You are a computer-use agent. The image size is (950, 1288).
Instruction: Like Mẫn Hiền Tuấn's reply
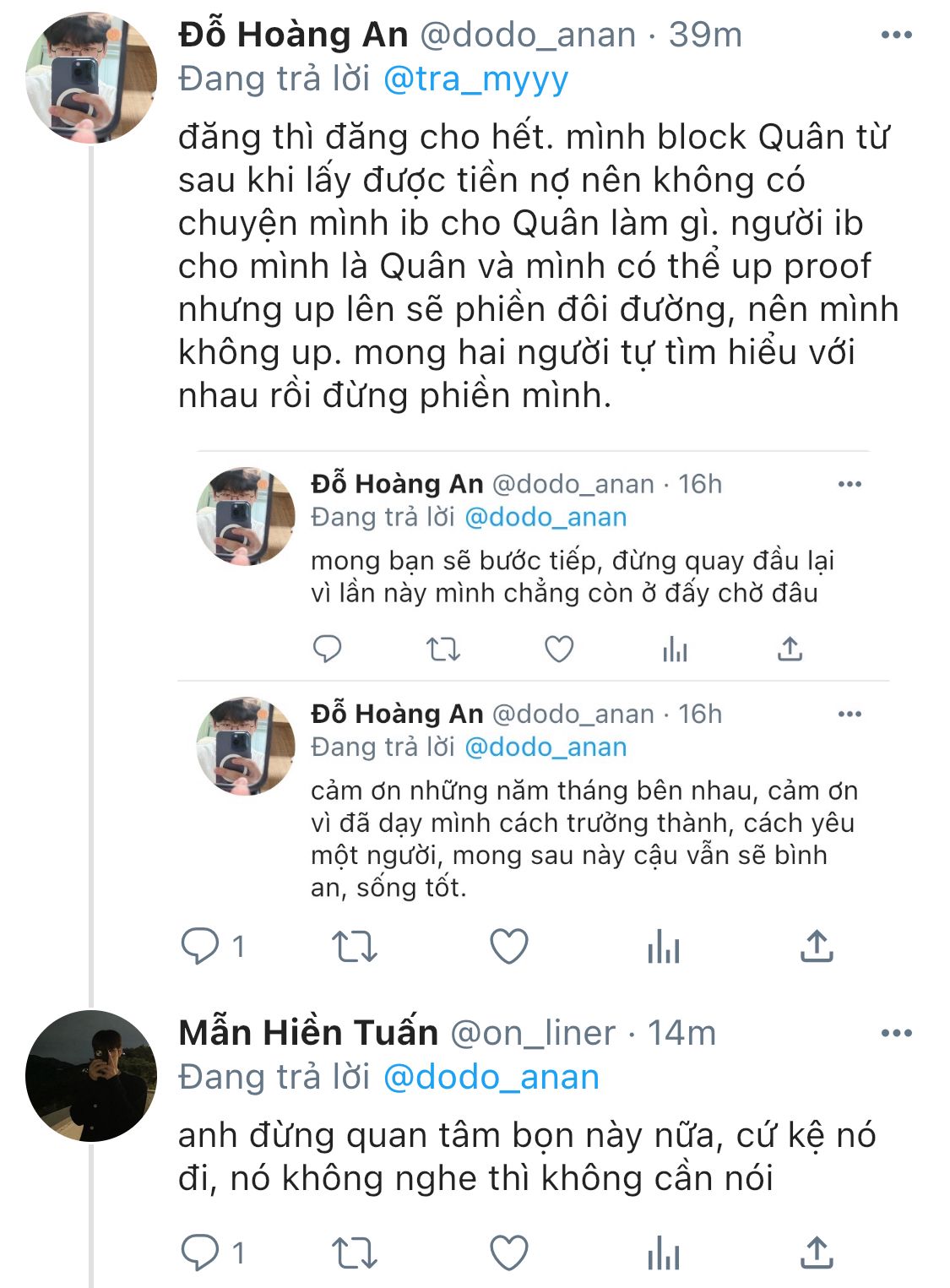[x=509, y=1253]
